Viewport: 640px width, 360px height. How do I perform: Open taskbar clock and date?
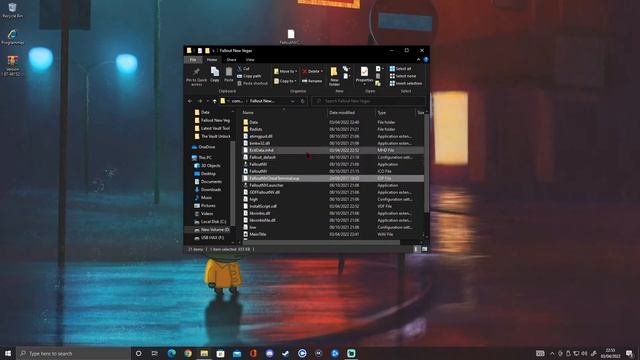[611, 353]
